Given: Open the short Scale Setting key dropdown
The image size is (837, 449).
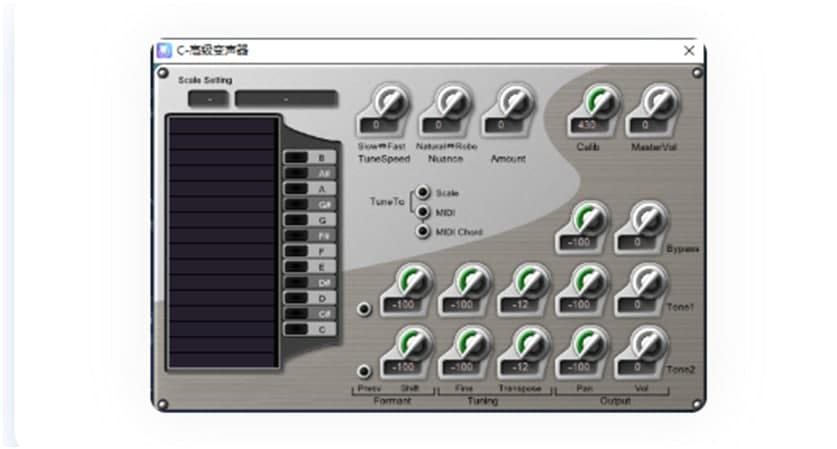Looking at the screenshot, I should 208,99.
